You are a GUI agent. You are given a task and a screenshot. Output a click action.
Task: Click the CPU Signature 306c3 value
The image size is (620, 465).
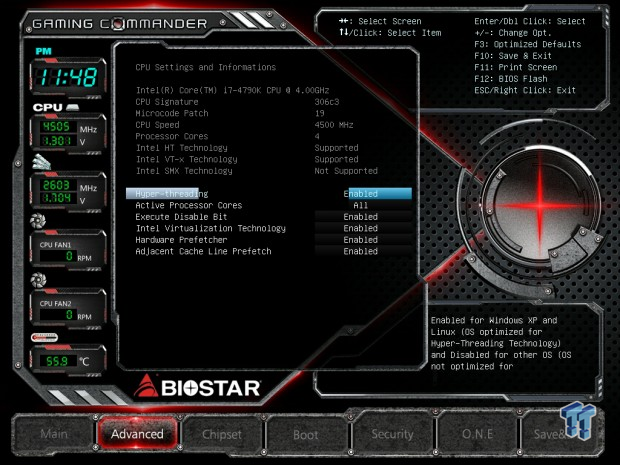coord(327,102)
